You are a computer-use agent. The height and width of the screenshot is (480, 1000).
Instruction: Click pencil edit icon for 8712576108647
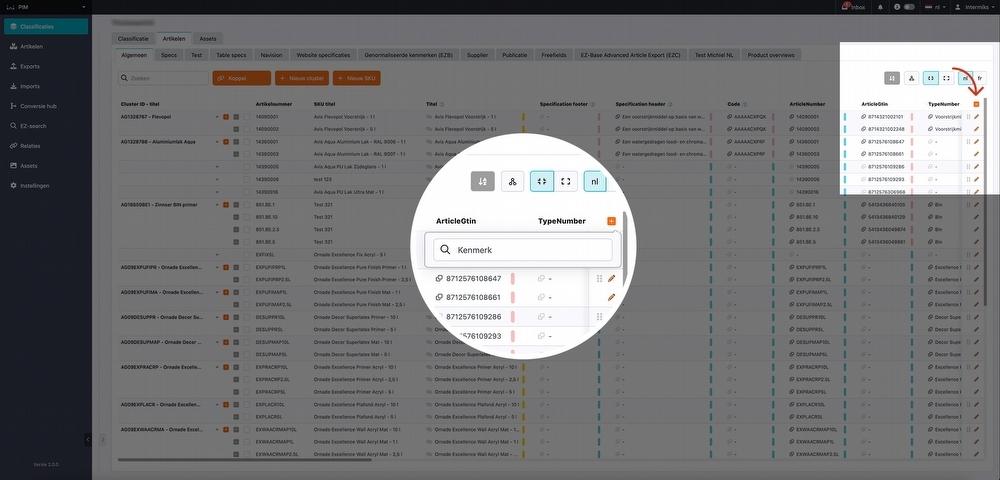tap(611, 279)
